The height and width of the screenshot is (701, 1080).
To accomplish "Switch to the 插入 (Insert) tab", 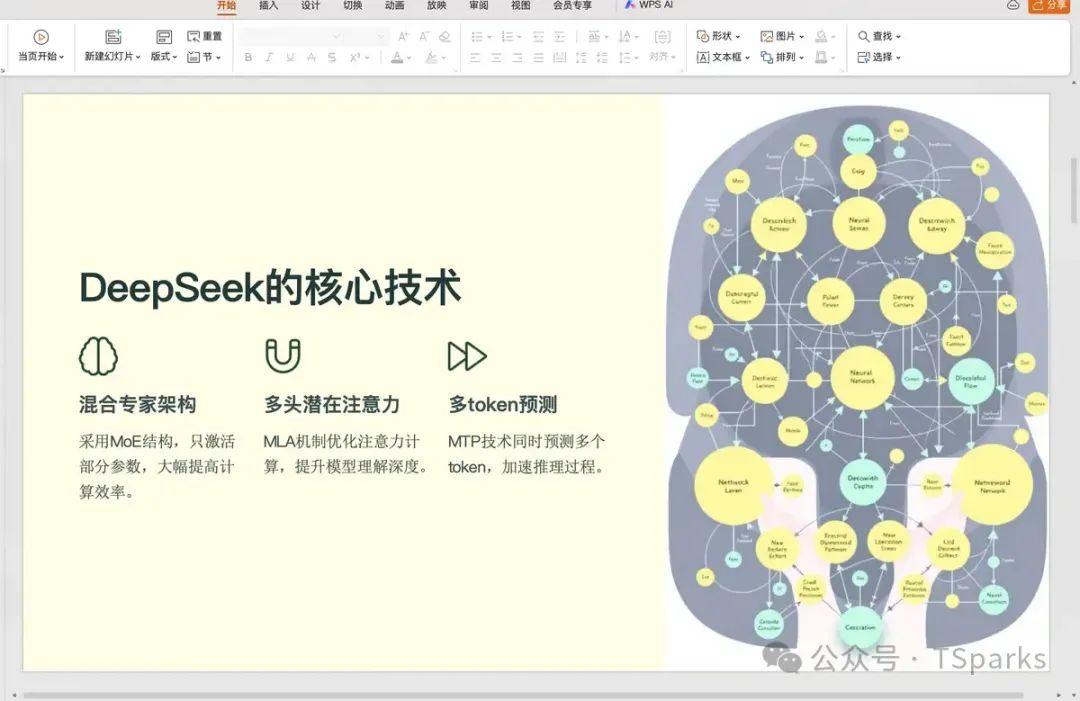I will pyautogui.click(x=269, y=6).
